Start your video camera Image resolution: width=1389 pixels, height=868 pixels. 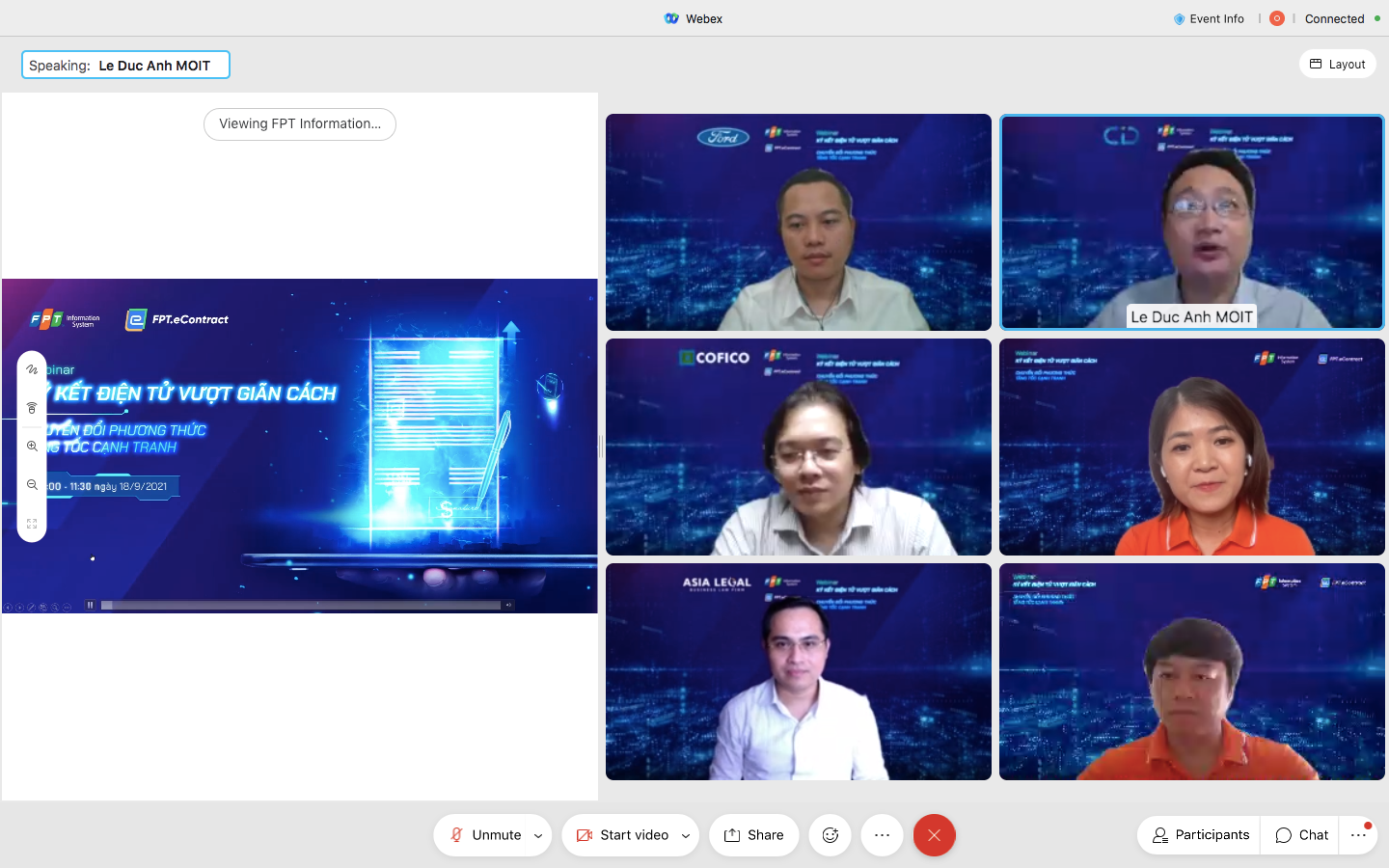tap(622, 835)
